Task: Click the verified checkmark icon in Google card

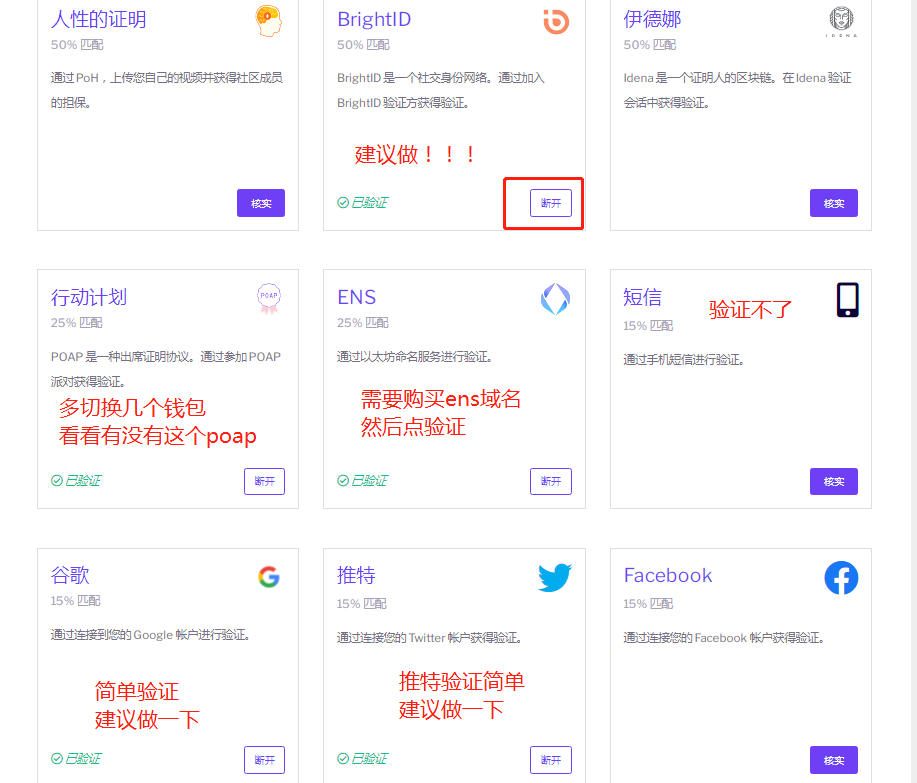Action: point(56,758)
